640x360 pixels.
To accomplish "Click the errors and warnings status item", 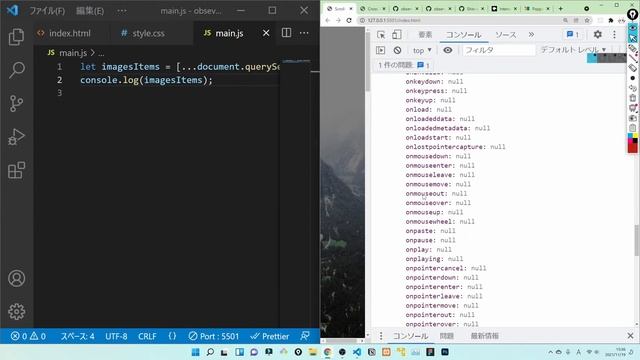I will pos(28,336).
